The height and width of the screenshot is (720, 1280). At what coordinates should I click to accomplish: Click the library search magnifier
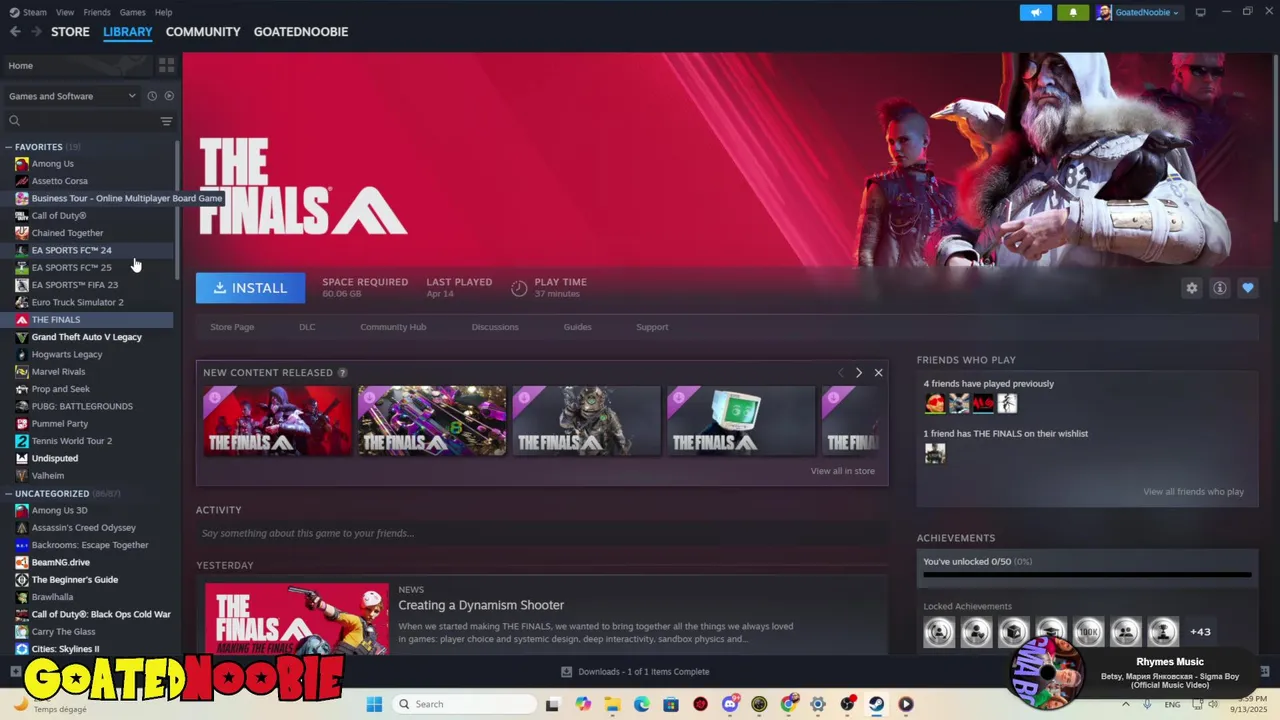pos(14,121)
